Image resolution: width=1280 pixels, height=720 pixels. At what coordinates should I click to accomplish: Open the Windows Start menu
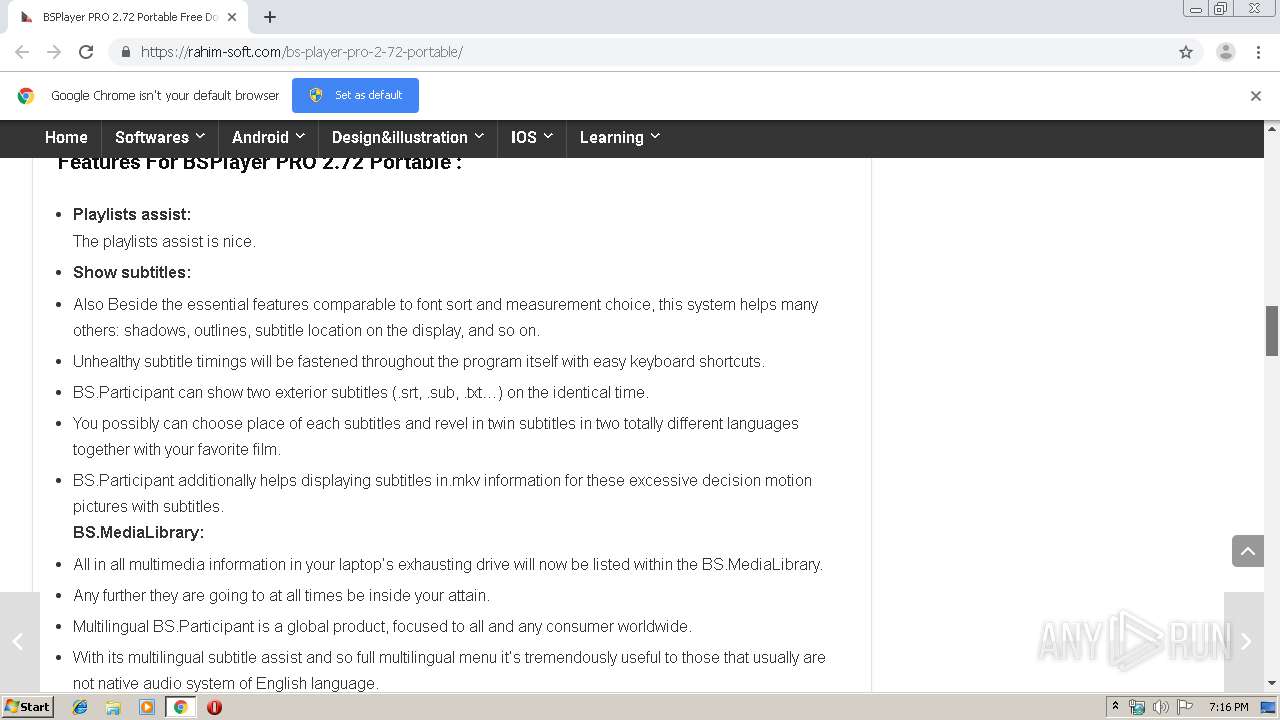pos(28,707)
